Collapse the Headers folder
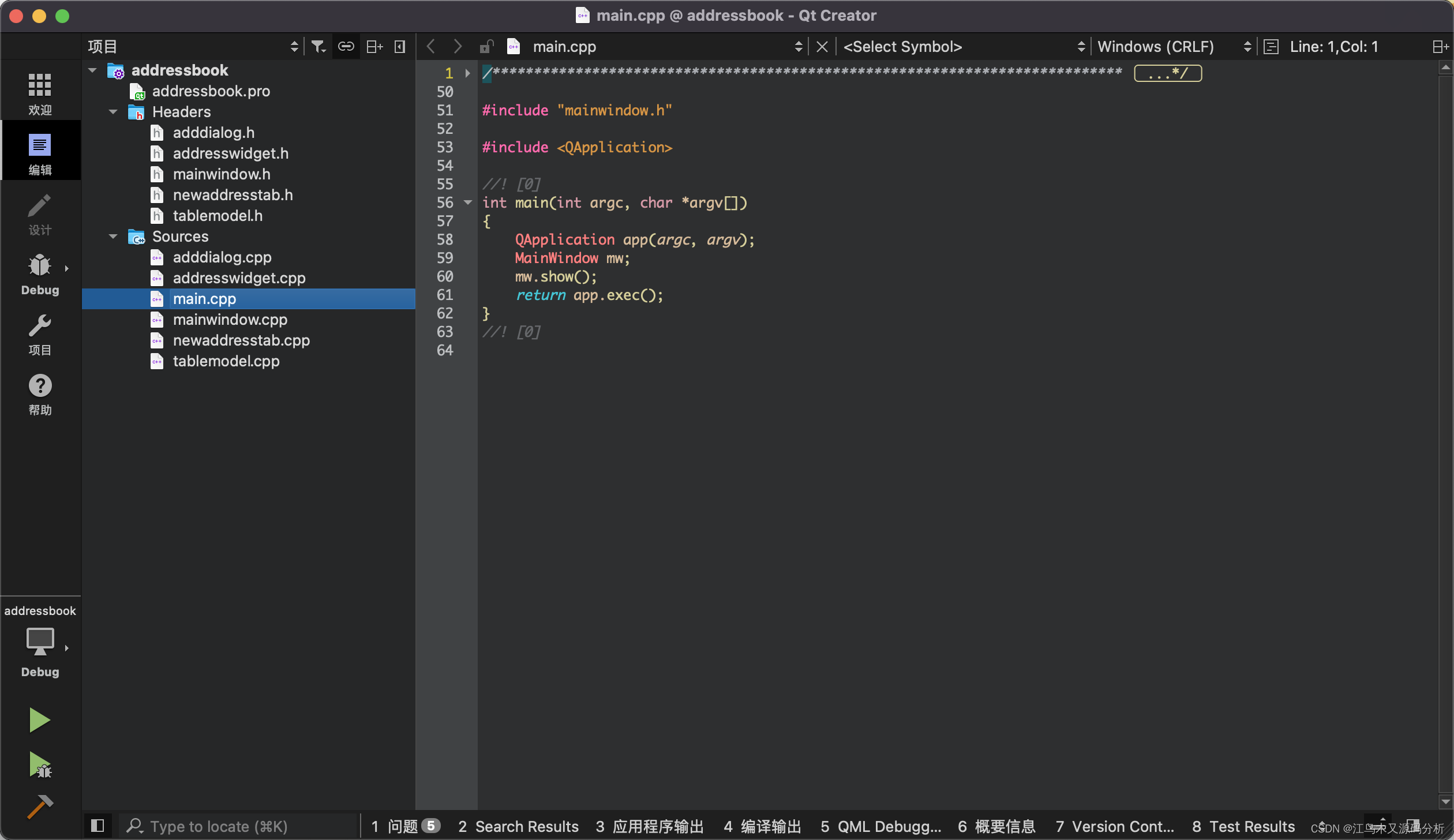Screen dimensions: 1454x840 pos(113,112)
